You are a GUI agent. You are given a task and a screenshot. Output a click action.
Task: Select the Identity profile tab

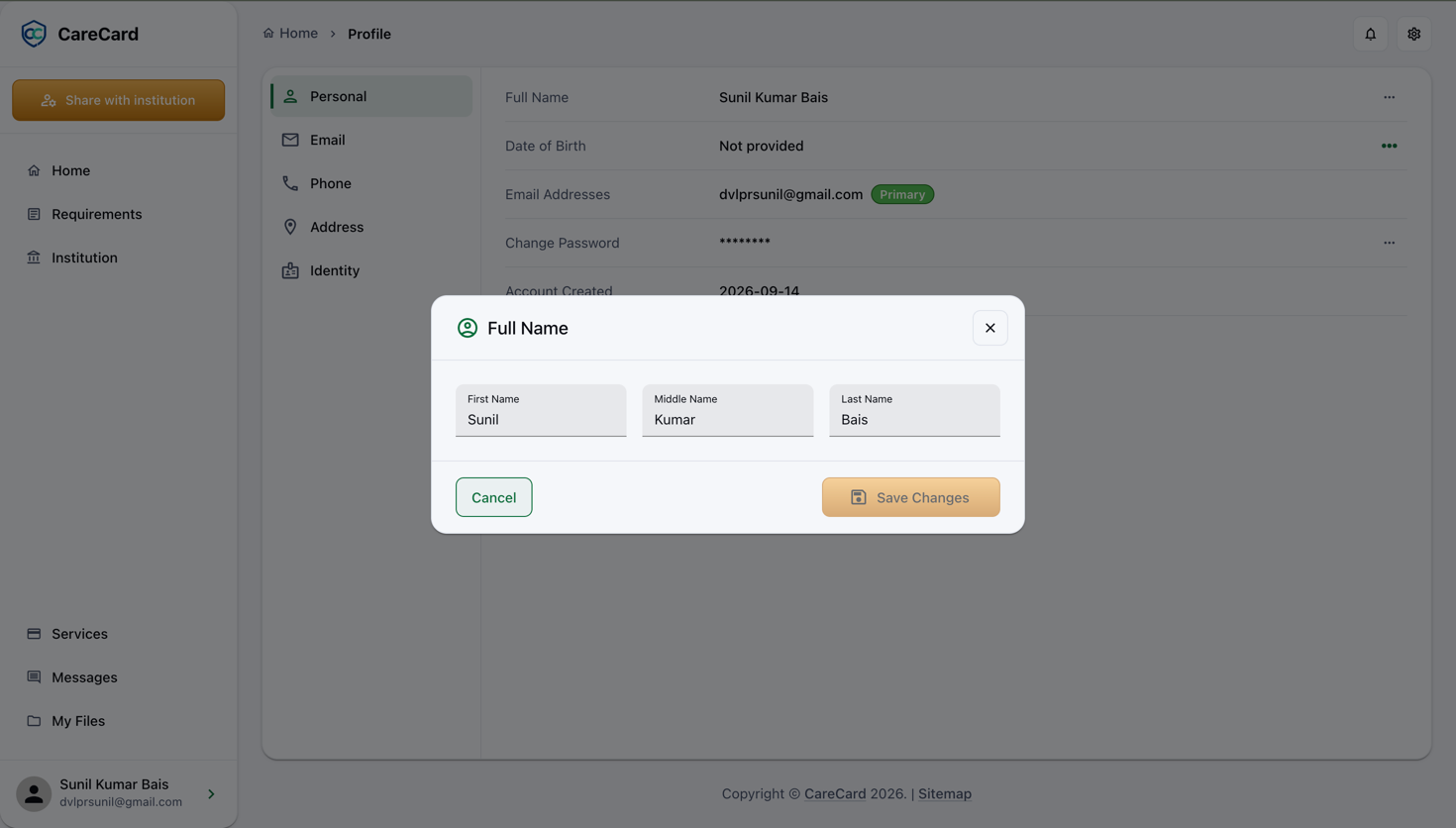tap(371, 270)
